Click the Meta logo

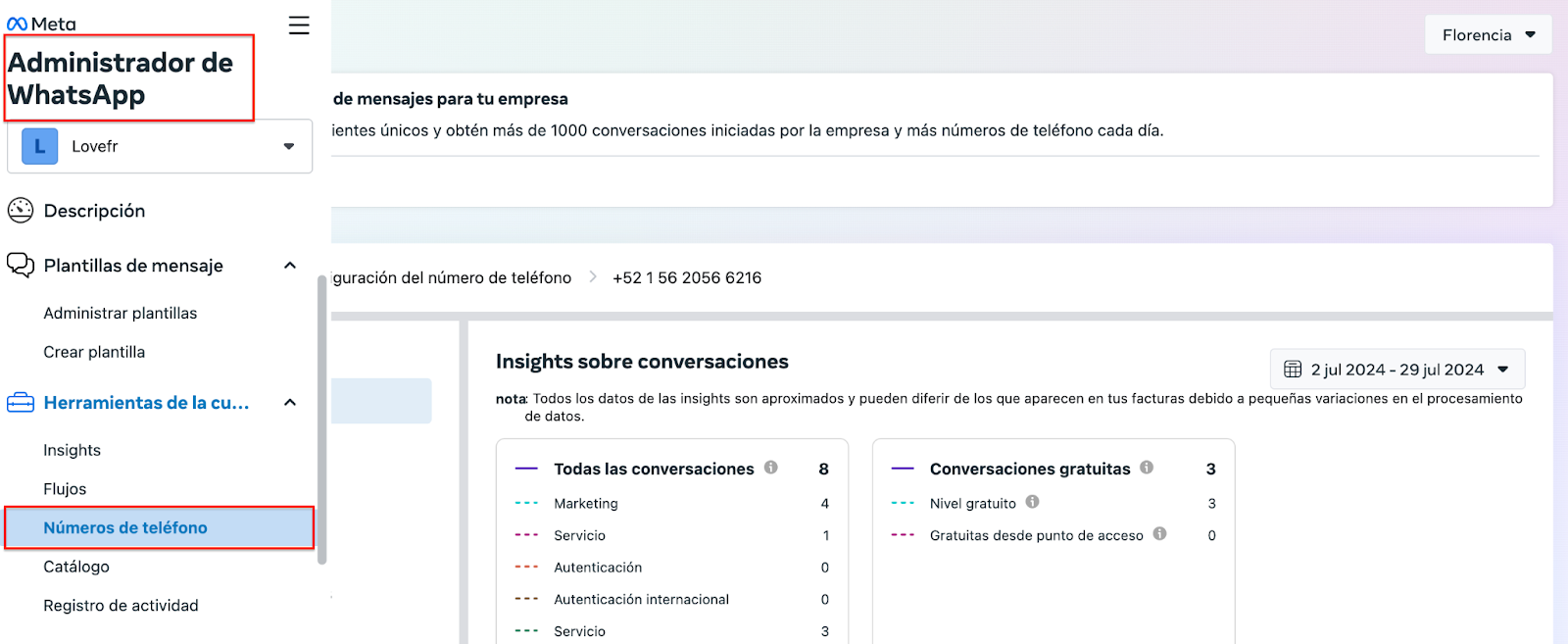(x=41, y=25)
